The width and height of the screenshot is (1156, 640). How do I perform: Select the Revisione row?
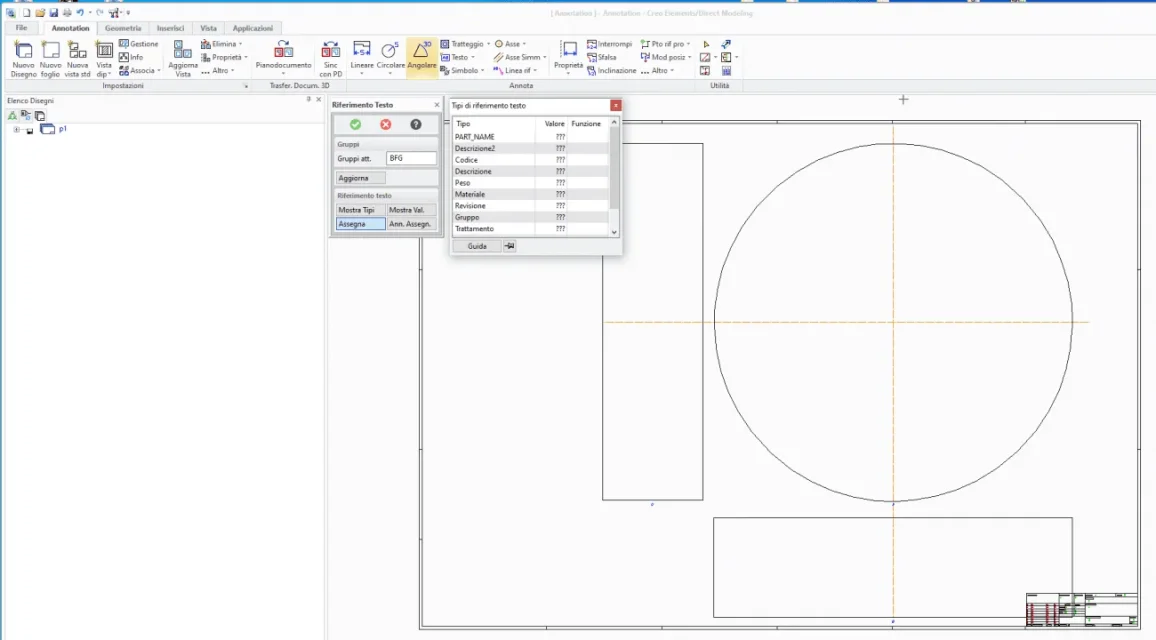coord(531,206)
